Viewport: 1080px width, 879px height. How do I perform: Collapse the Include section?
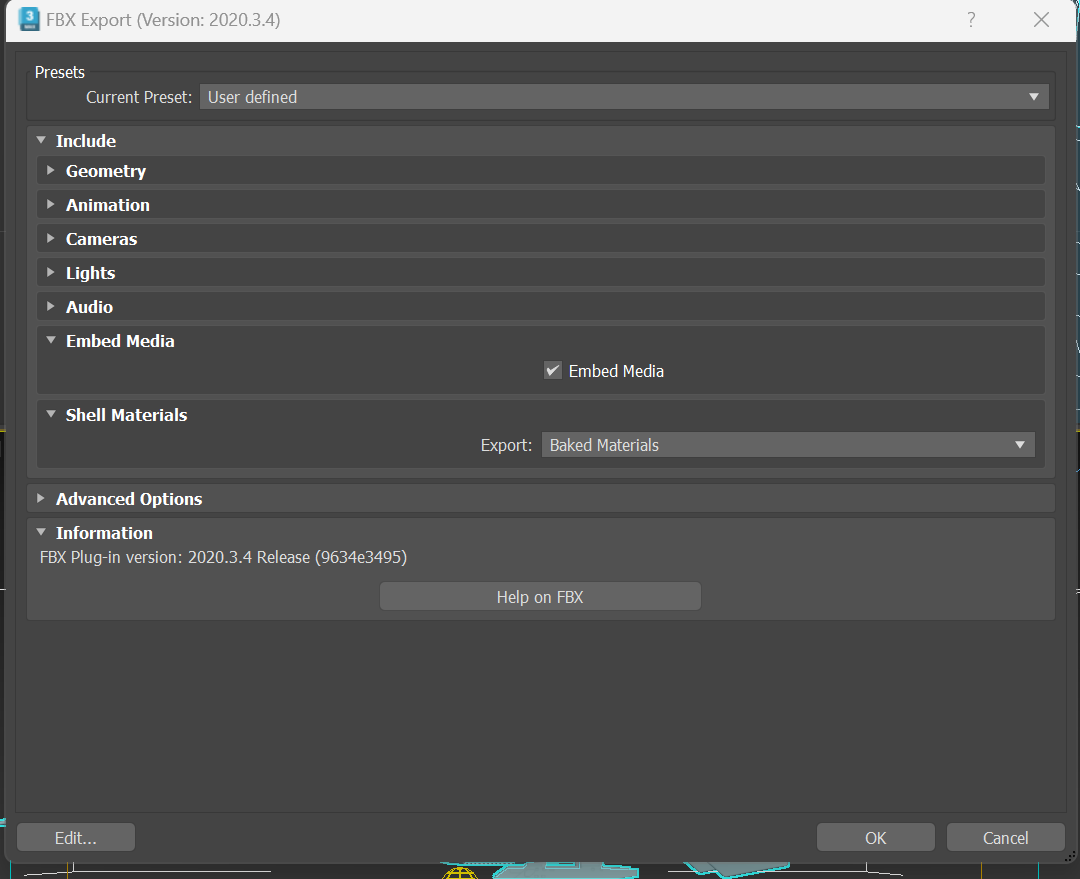pos(41,141)
